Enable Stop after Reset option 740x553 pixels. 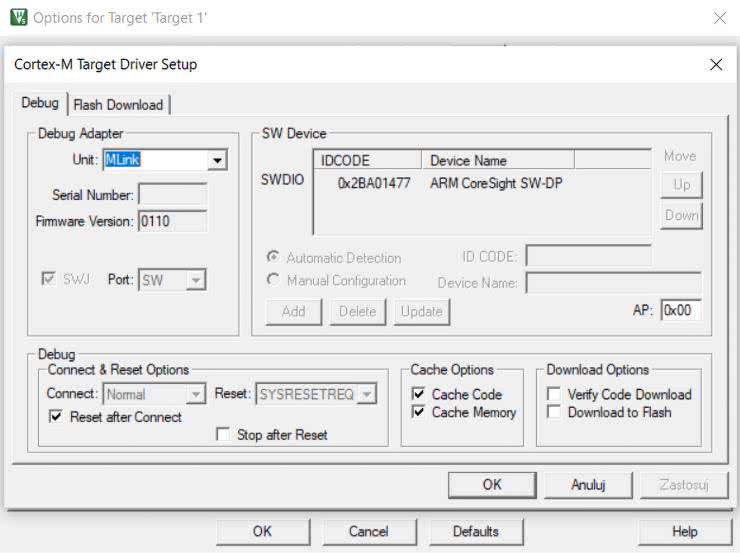[x=224, y=435]
